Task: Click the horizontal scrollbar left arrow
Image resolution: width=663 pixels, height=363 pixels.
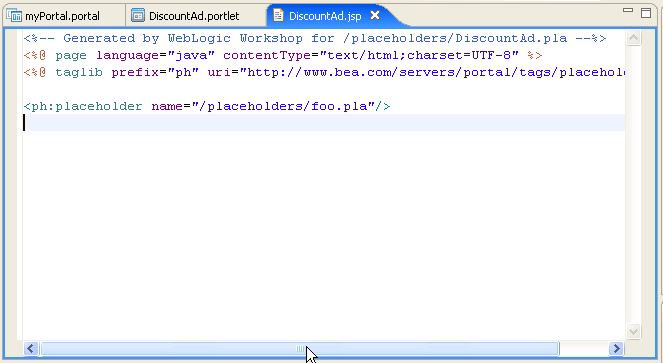Action: [30, 349]
